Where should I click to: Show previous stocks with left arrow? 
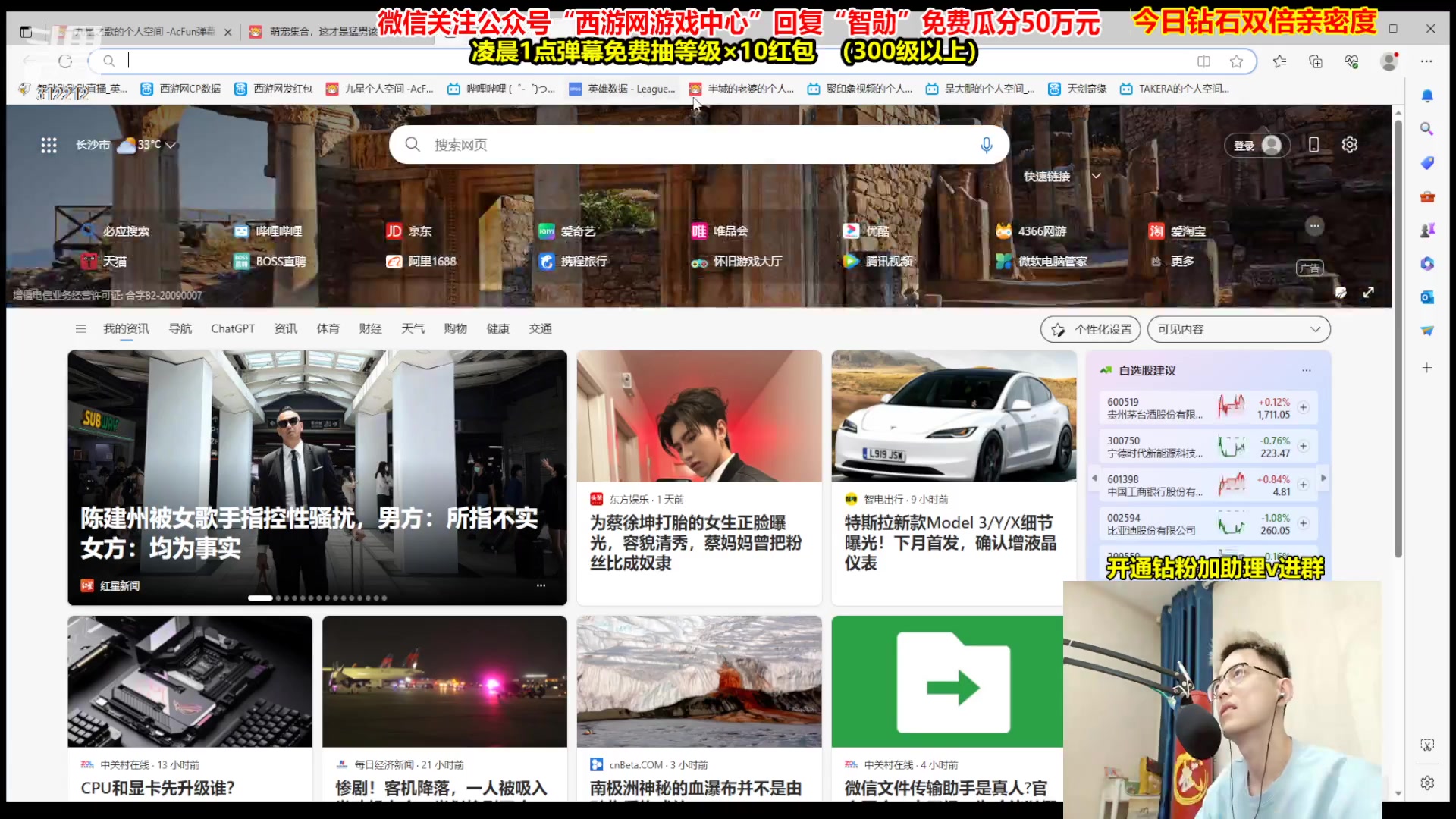(x=1094, y=478)
